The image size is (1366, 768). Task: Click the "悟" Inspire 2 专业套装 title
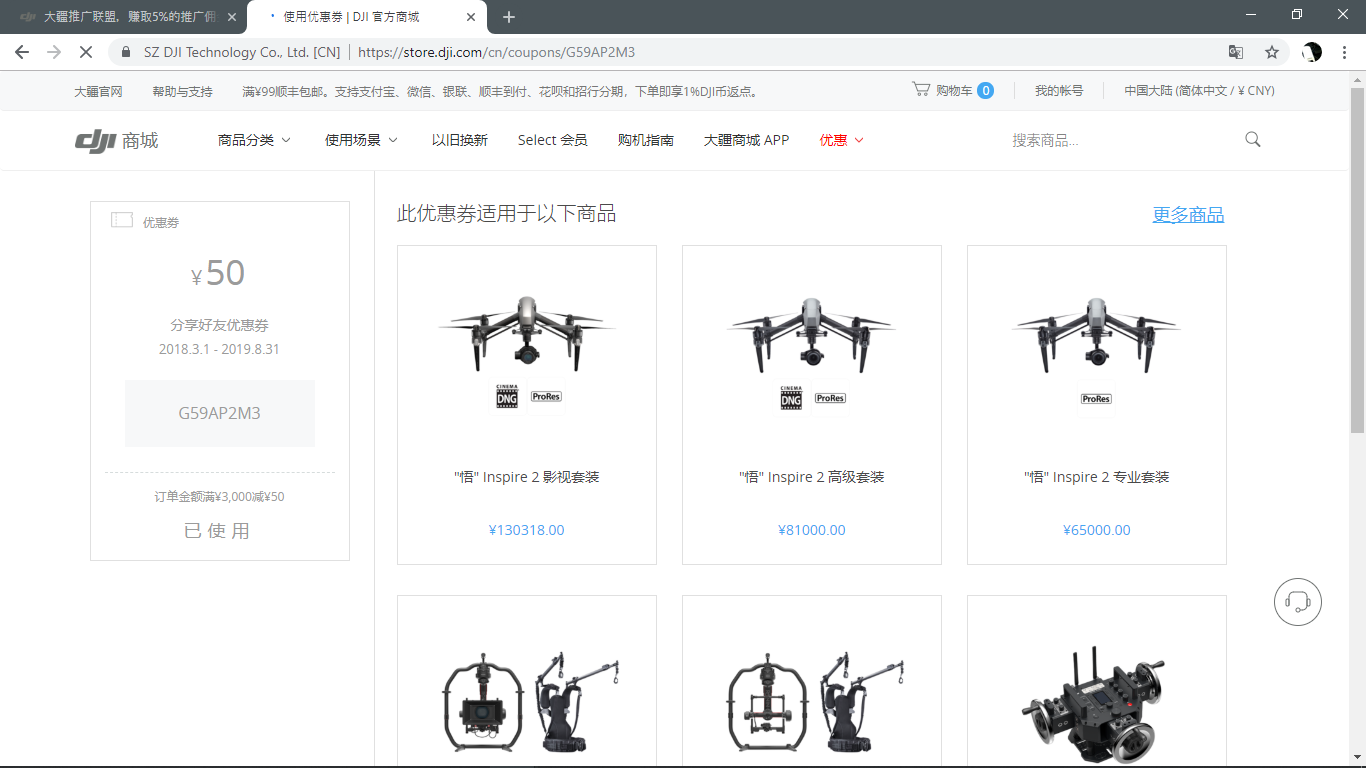(1097, 477)
